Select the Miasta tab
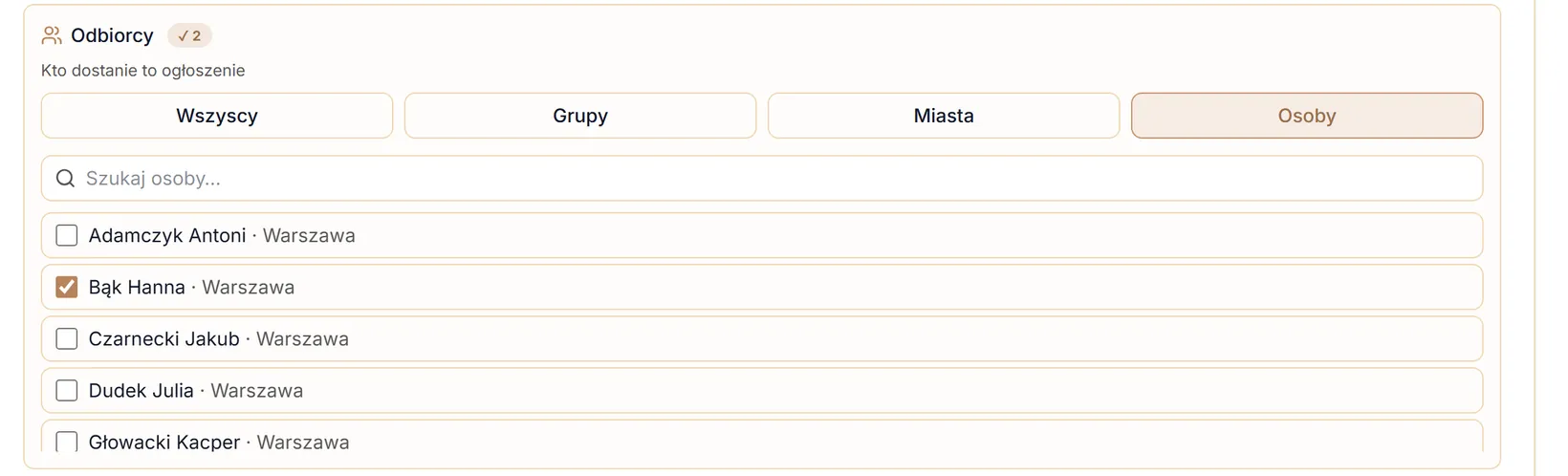This screenshot has width=1568, height=476. pyautogui.click(x=944, y=116)
